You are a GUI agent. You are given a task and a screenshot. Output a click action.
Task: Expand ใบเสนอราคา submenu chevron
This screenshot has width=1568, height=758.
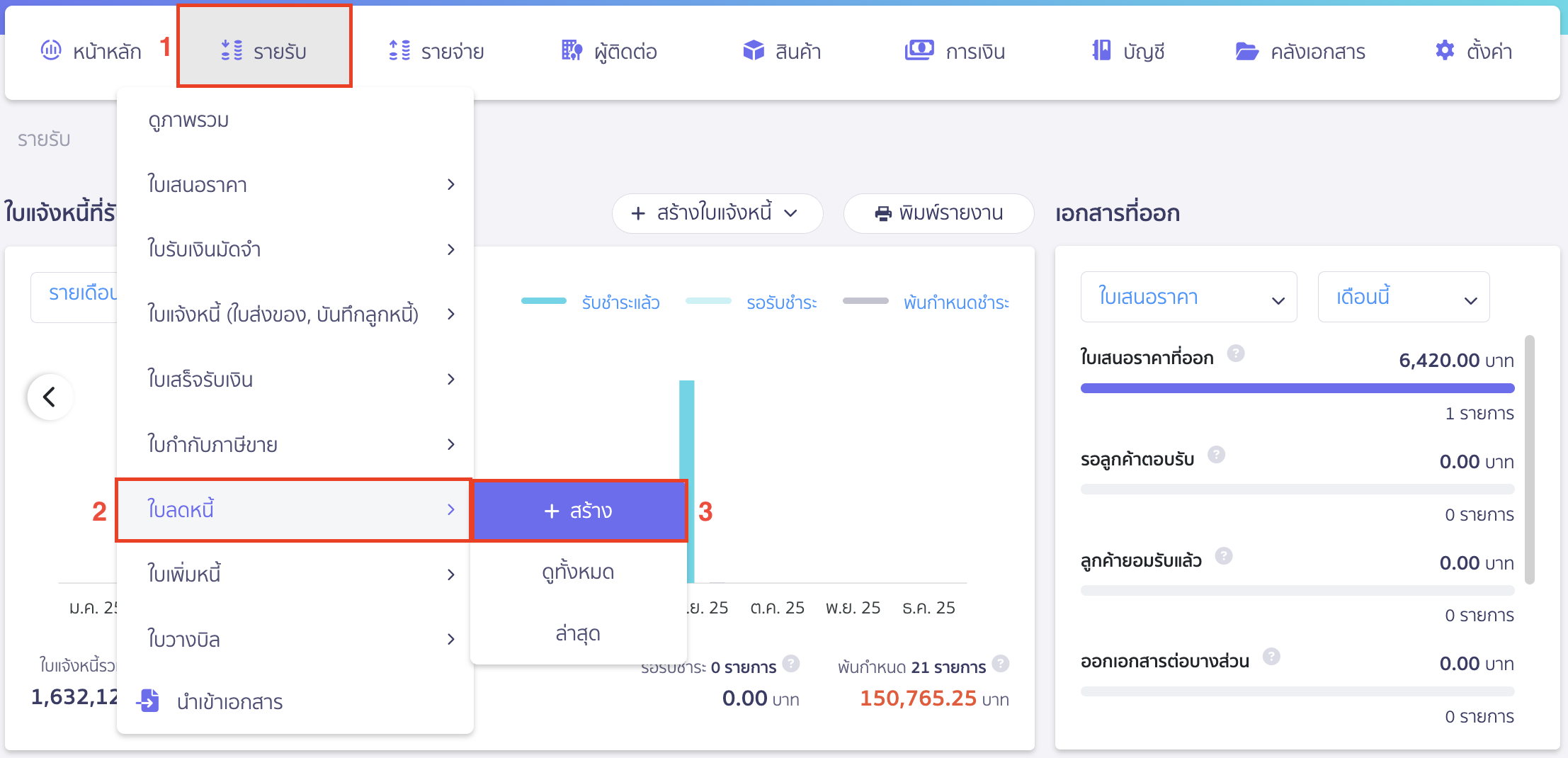451,185
